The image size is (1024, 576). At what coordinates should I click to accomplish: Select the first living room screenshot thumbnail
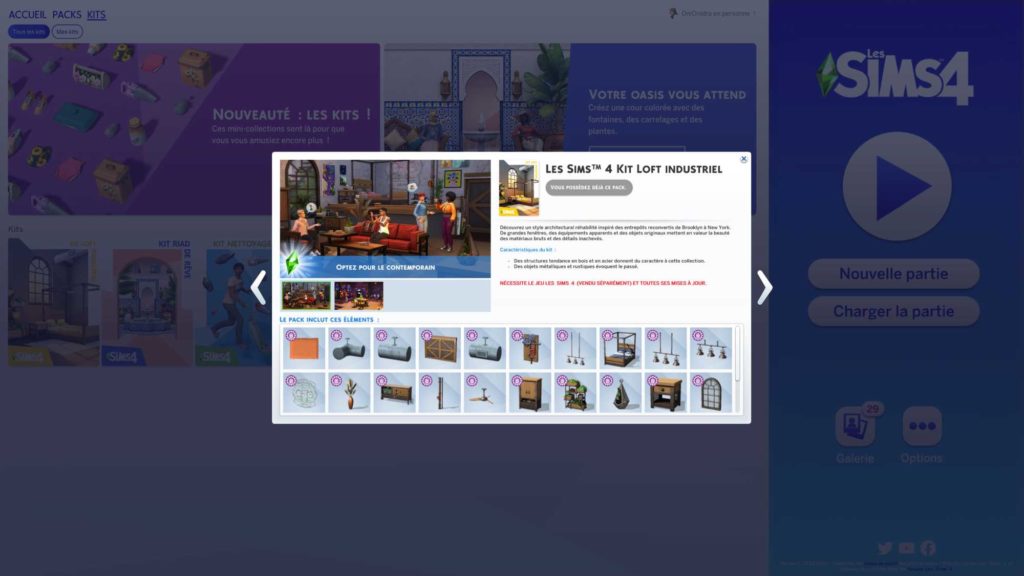[x=306, y=296]
